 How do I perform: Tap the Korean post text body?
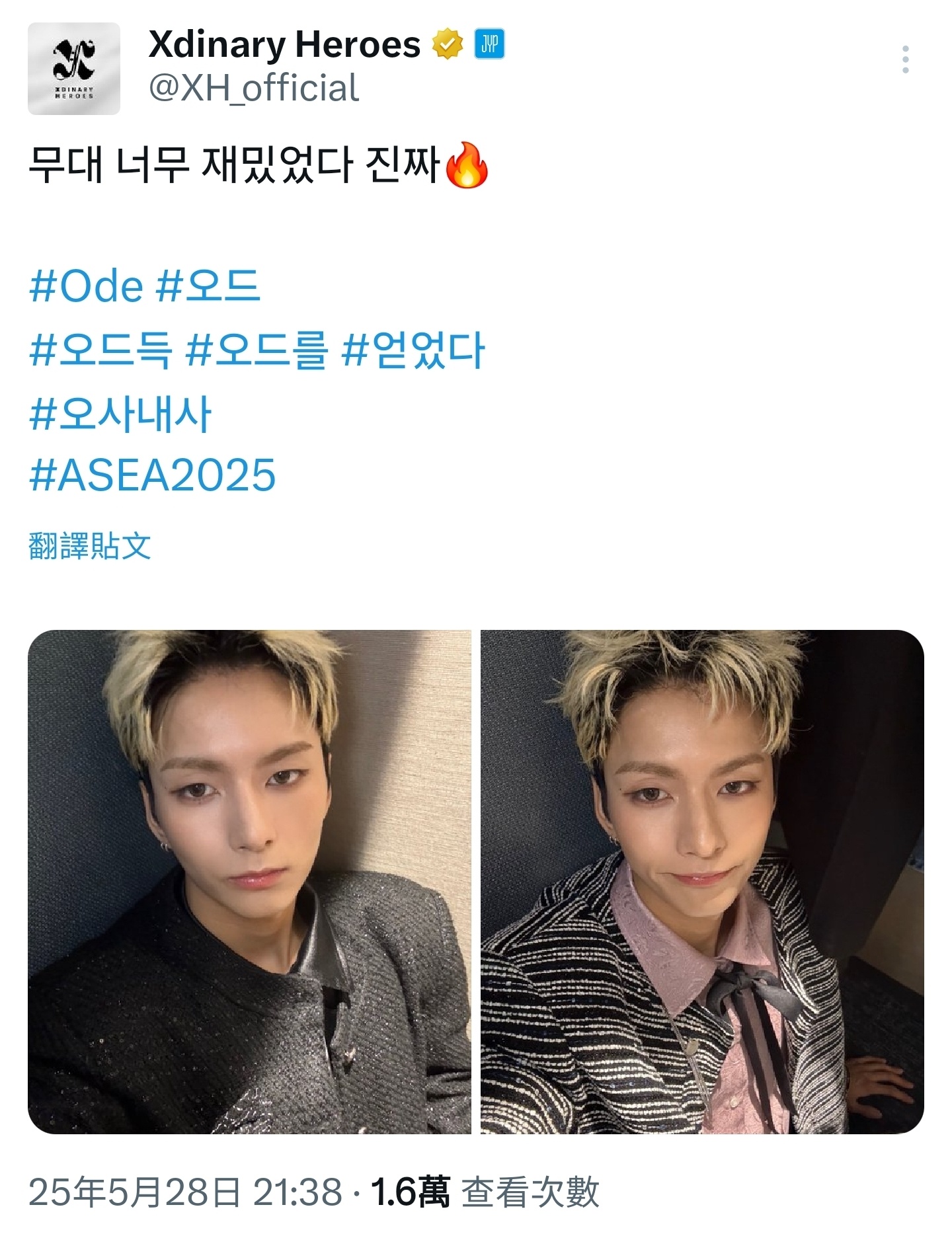point(258,165)
